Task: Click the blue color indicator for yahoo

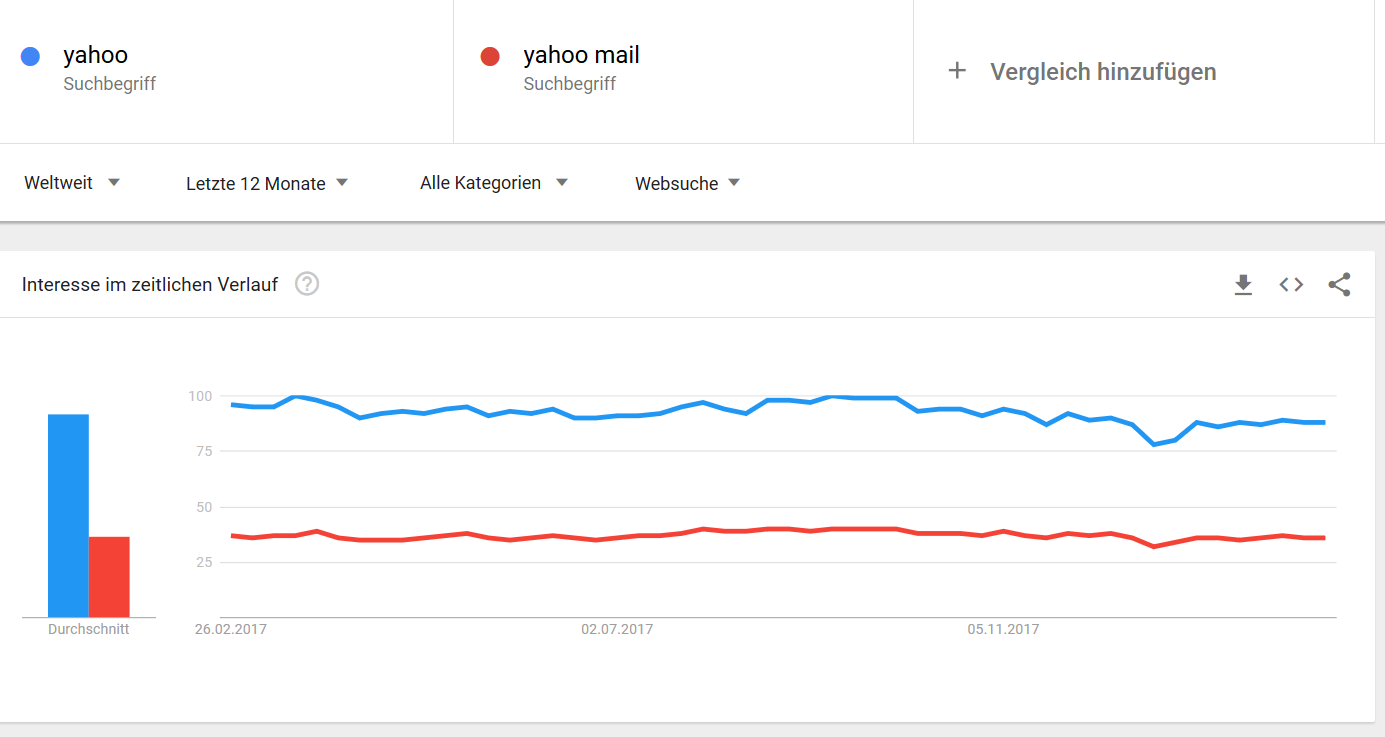Action: pyautogui.click(x=31, y=56)
